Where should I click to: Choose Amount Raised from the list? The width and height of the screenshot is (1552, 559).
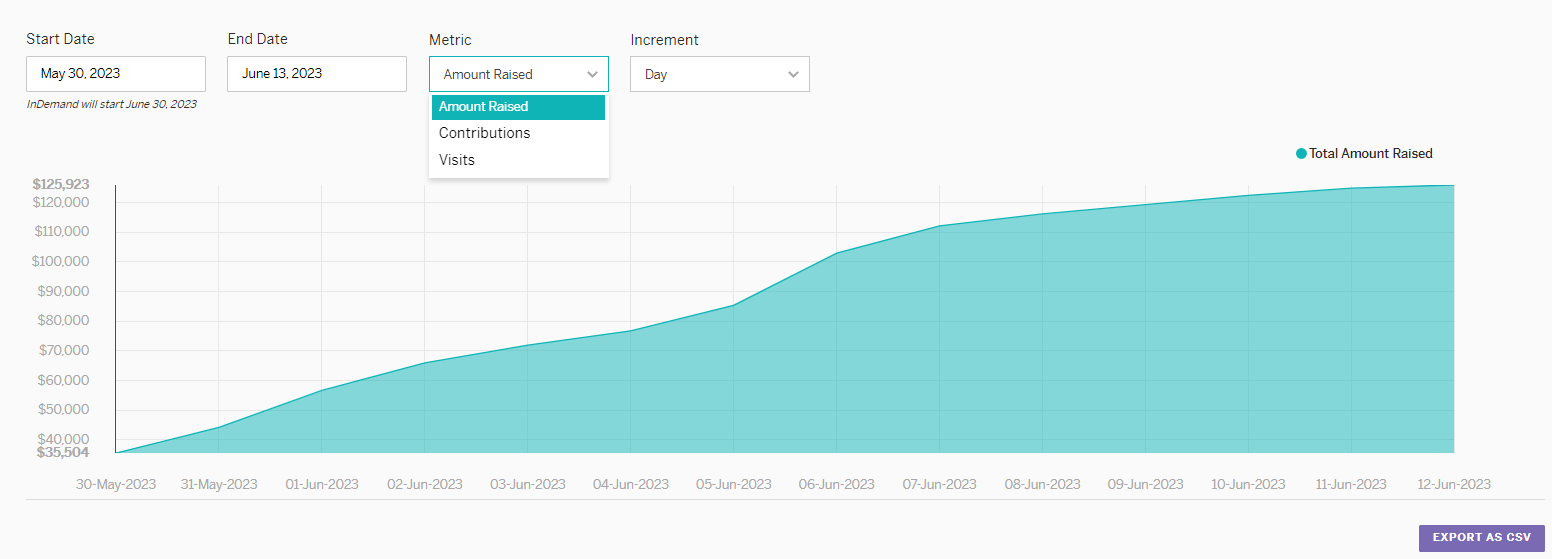pos(518,107)
